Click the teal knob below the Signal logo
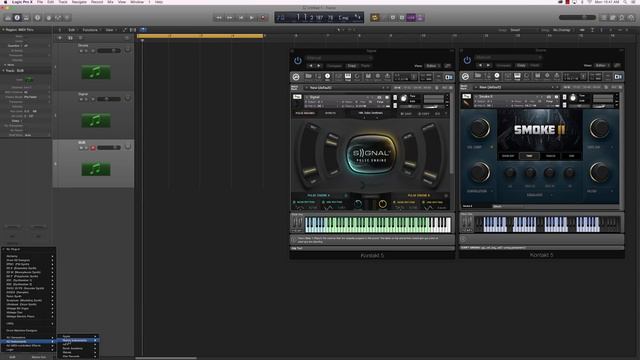The height and width of the screenshot is (360, 640). (358, 204)
